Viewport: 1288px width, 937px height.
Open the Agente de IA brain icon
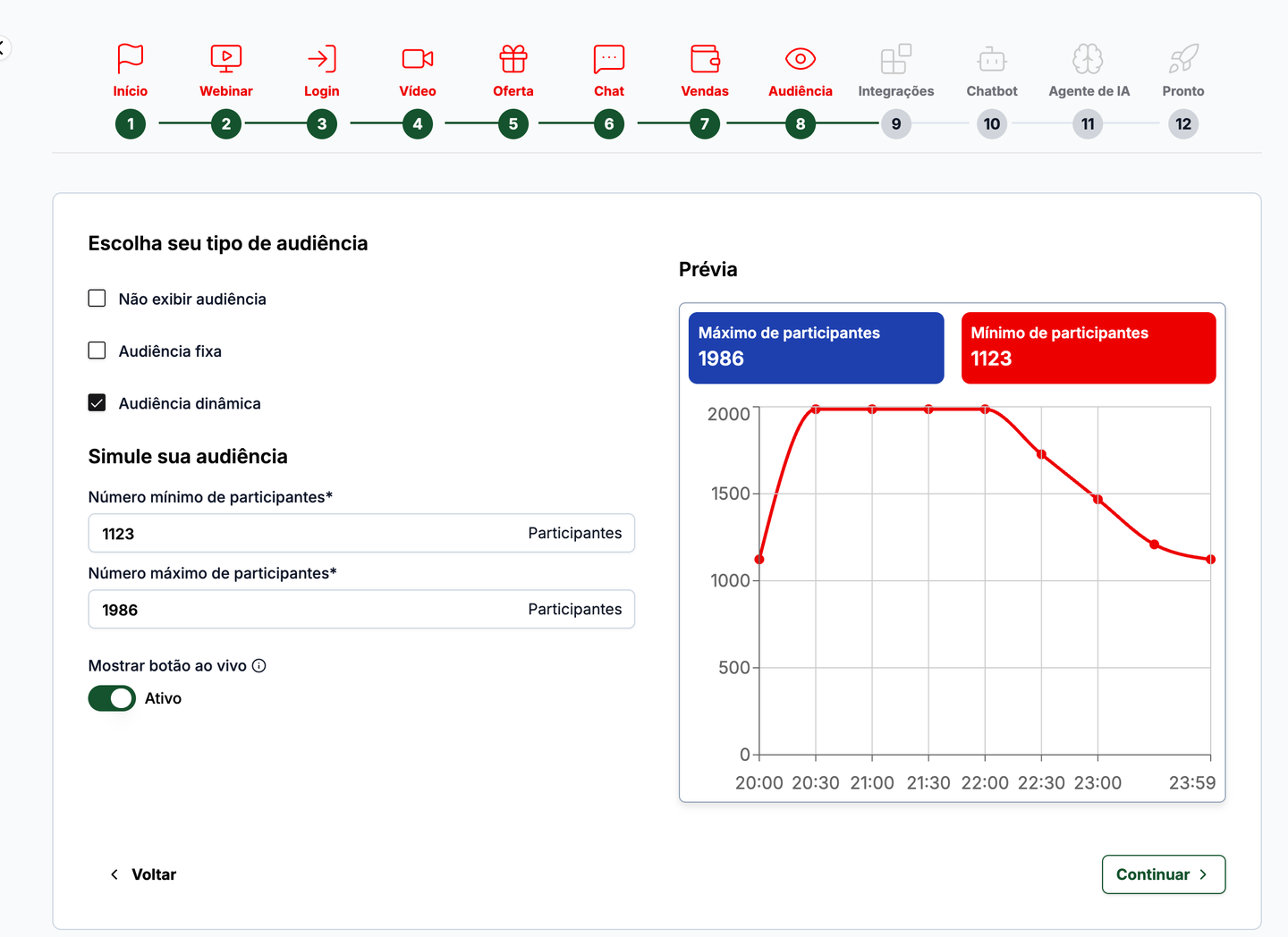pyautogui.click(x=1088, y=58)
